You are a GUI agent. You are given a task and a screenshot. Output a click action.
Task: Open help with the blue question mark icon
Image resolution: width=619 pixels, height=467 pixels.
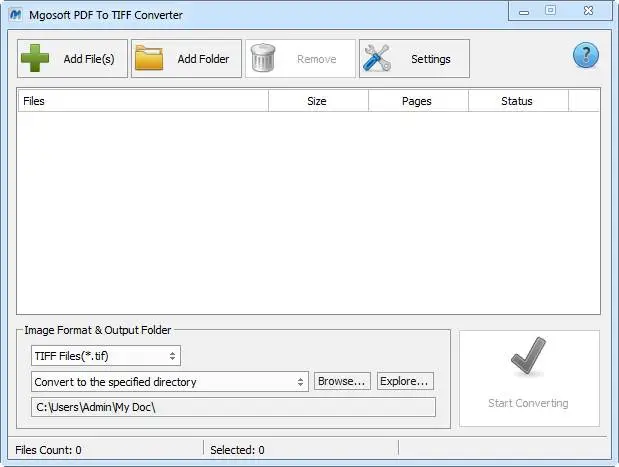point(585,55)
